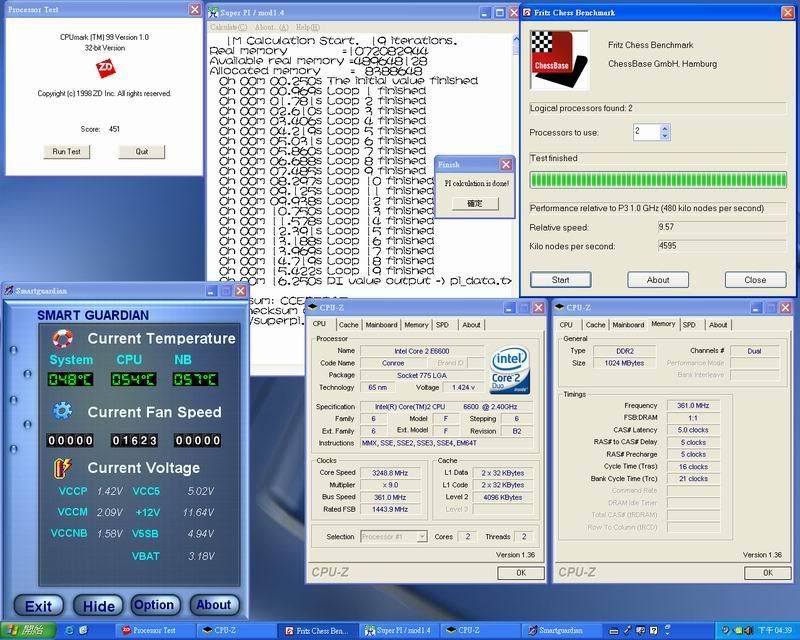Close the Finish dialog with its X
The width and height of the screenshot is (800, 640).
pyautogui.click(x=506, y=164)
